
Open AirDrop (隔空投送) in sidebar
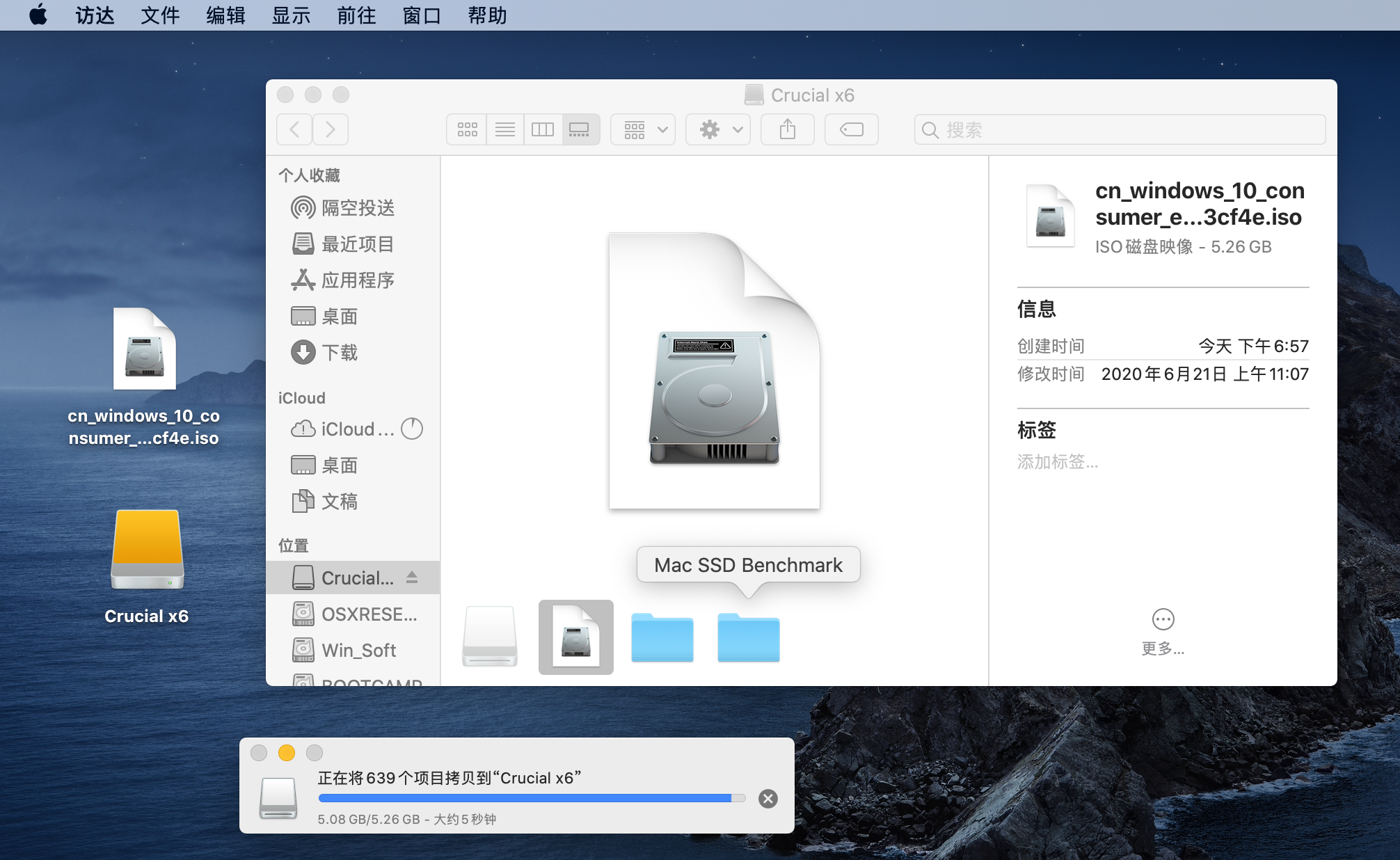358,207
